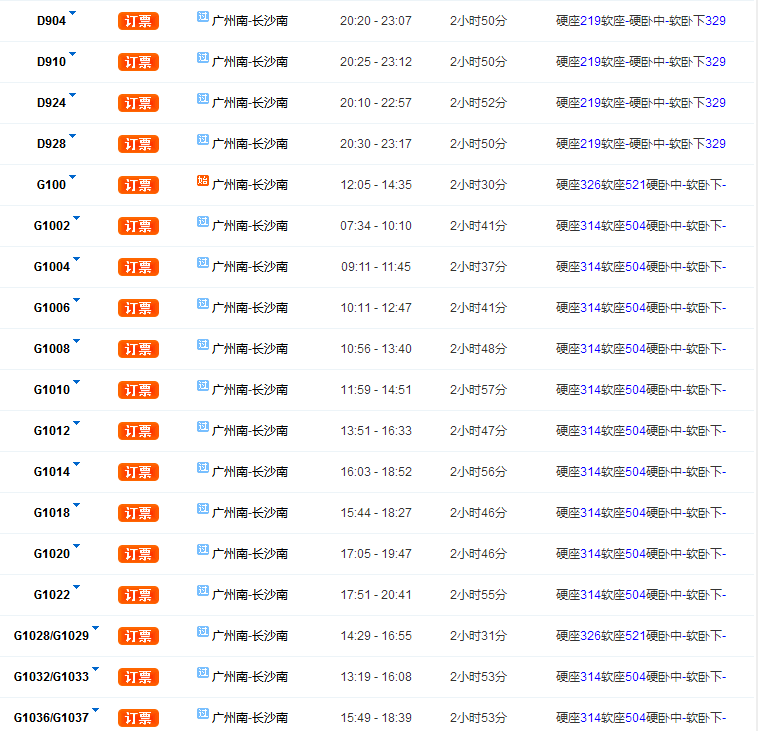Open the arrow beside G1032/G1033

pyautogui.click(x=95, y=668)
